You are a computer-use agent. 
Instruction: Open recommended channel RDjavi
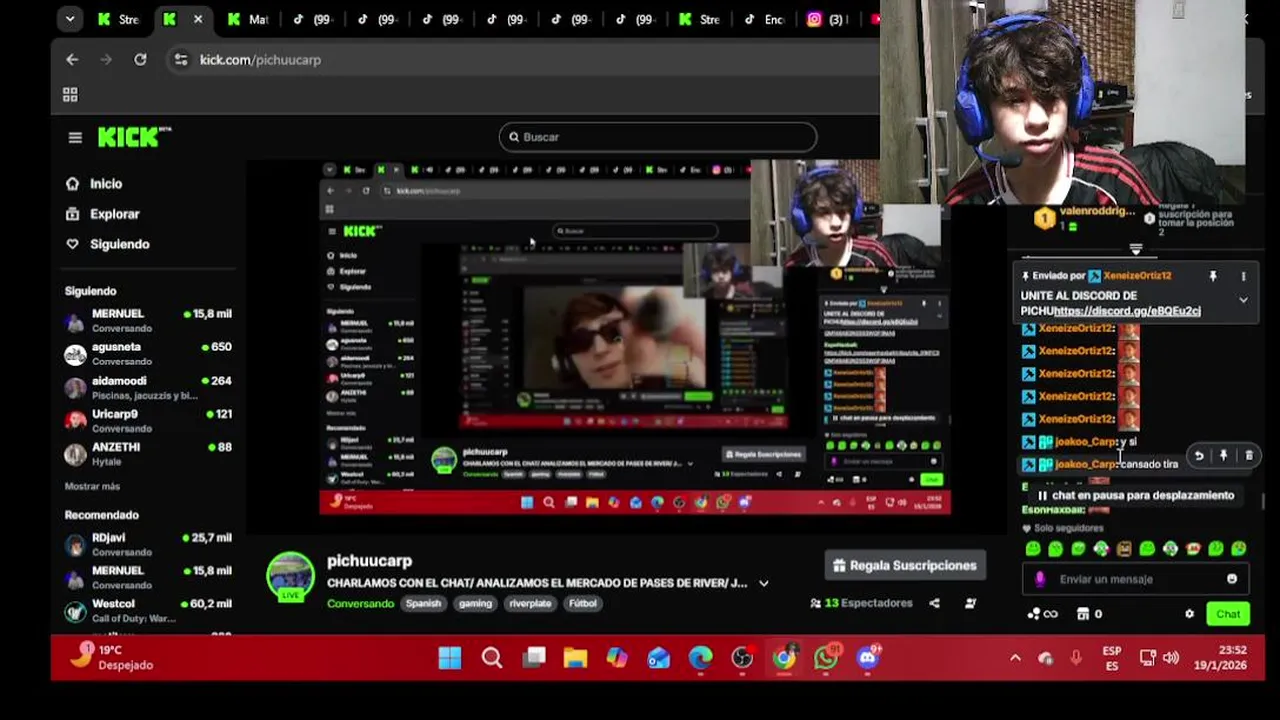pos(148,544)
